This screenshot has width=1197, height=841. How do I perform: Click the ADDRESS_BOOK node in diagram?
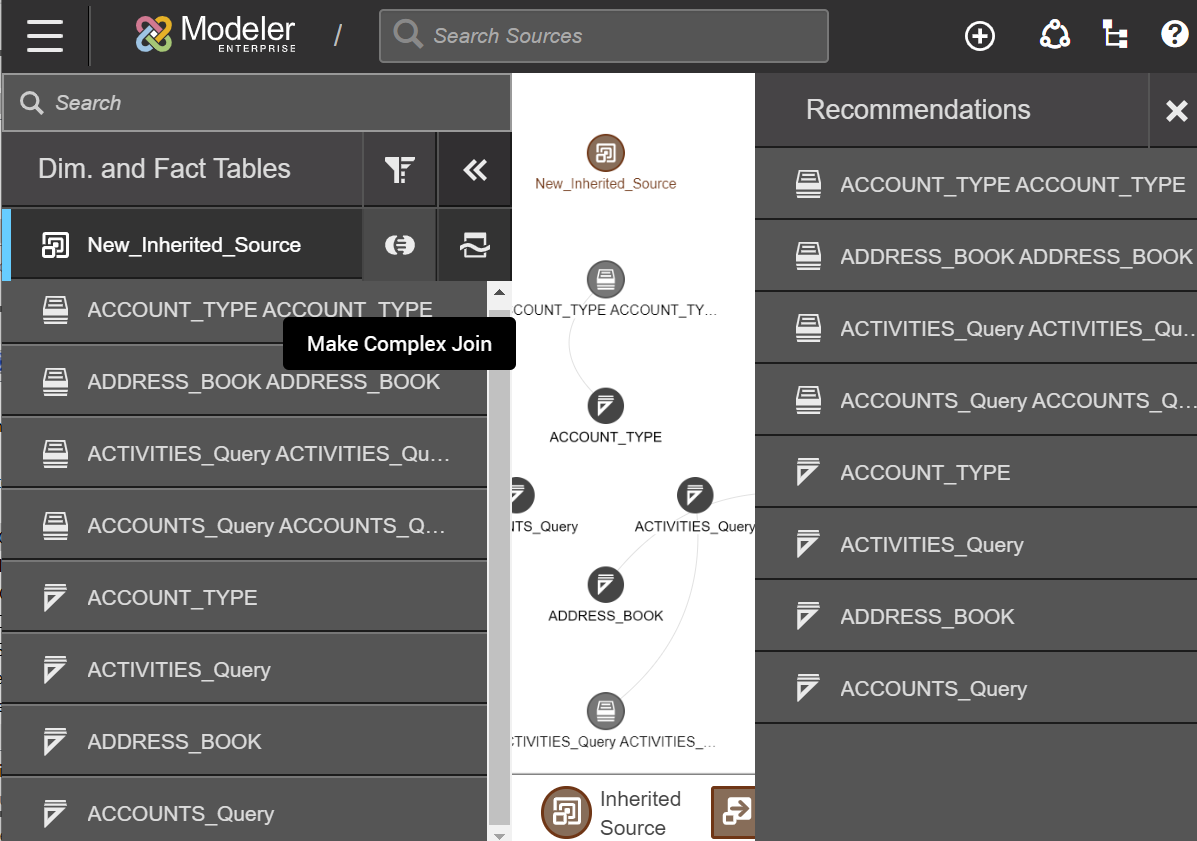pos(605,585)
